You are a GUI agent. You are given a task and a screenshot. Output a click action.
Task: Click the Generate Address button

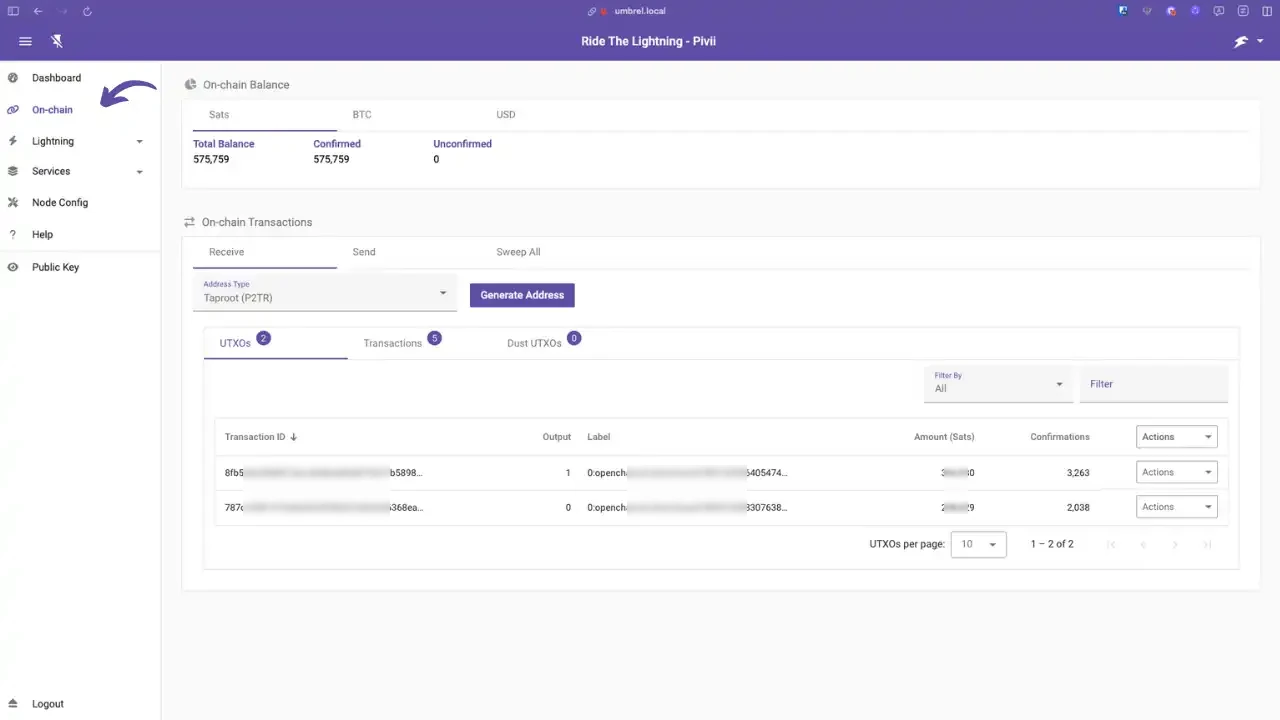(522, 295)
